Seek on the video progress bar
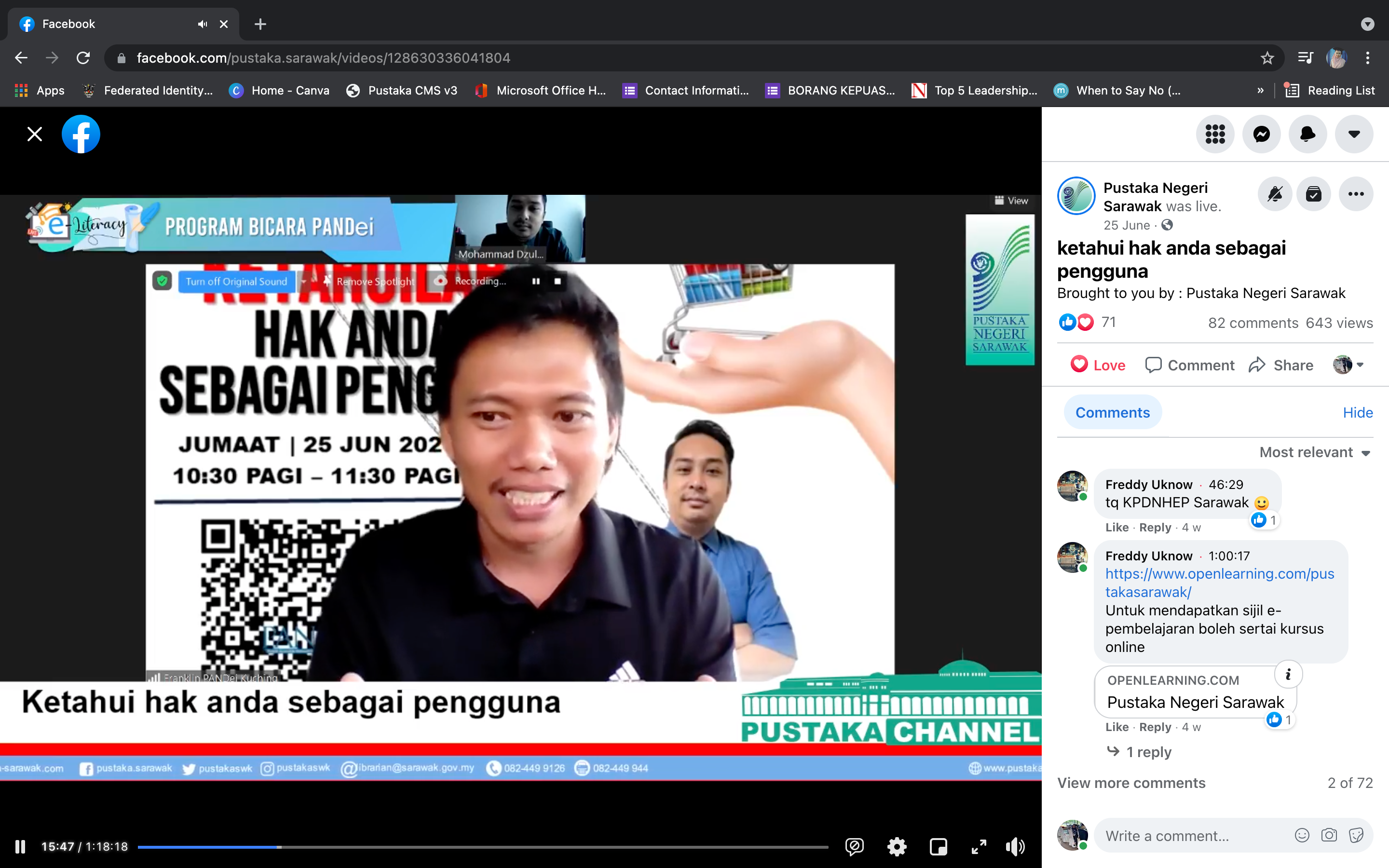Viewport: 1389px width, 868px height. 483,847
